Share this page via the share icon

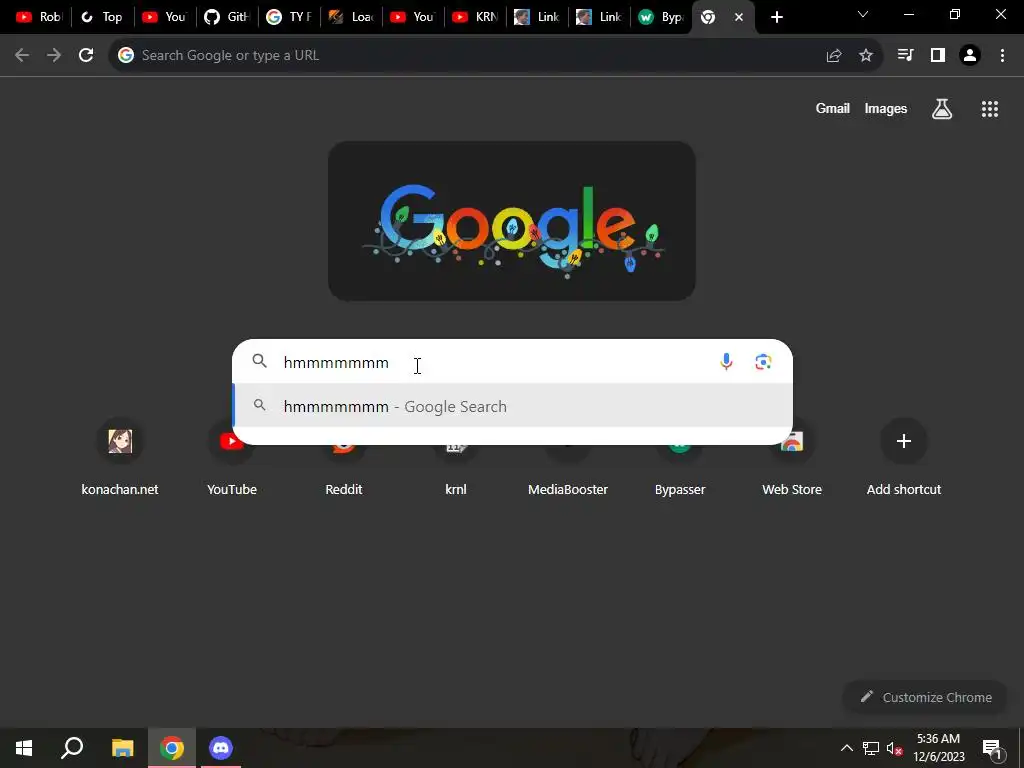pyautogui.click(x=833, y=56)
